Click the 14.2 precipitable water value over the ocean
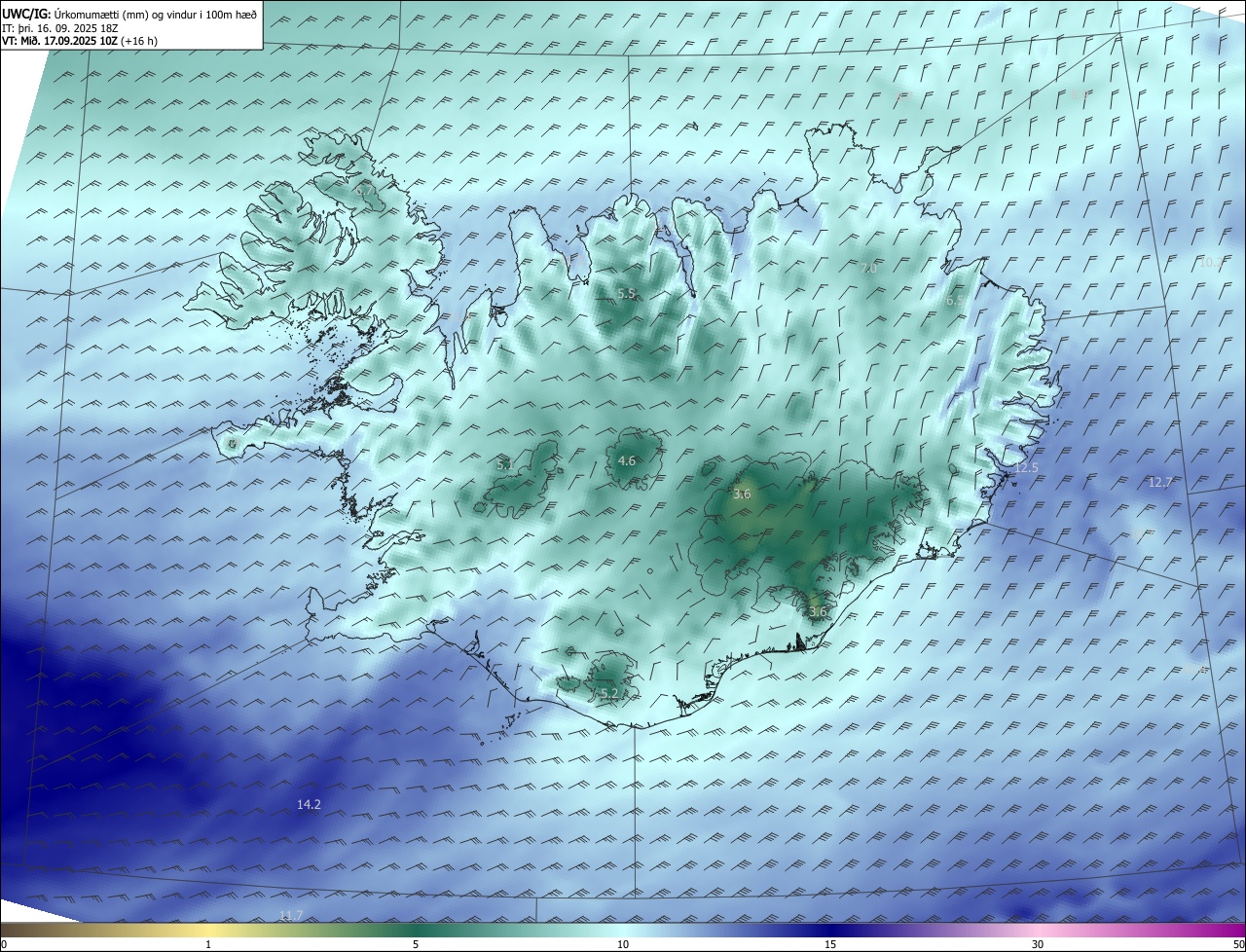Viewport: 1246px width, 952px height. (x=309, y=804)
